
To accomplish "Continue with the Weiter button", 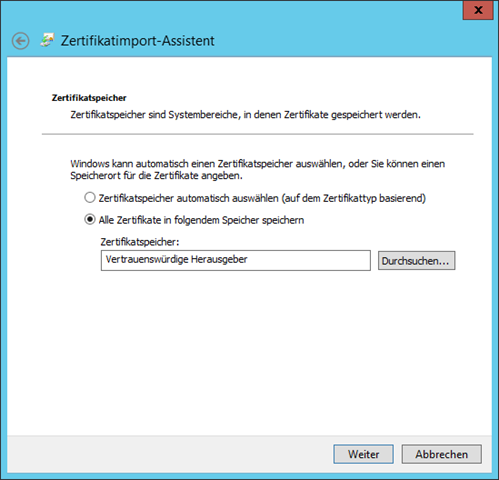I will pos(363,454).
